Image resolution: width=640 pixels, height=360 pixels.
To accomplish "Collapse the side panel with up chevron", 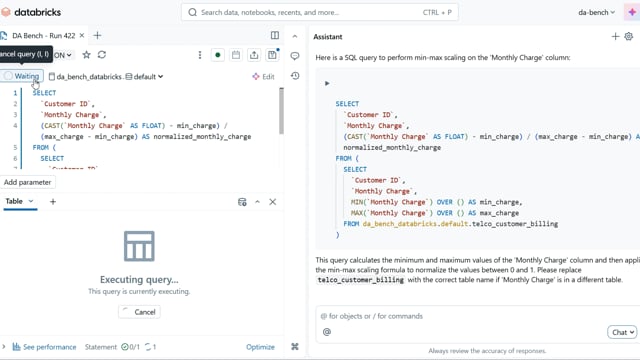I will click(x=295, y=36).
